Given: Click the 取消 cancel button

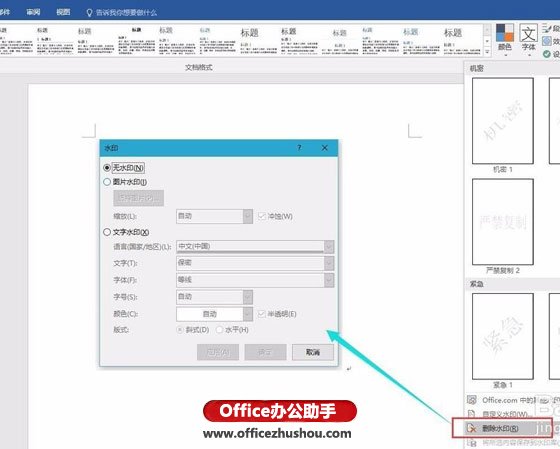Looking at the screenshot, I should 313,352.
